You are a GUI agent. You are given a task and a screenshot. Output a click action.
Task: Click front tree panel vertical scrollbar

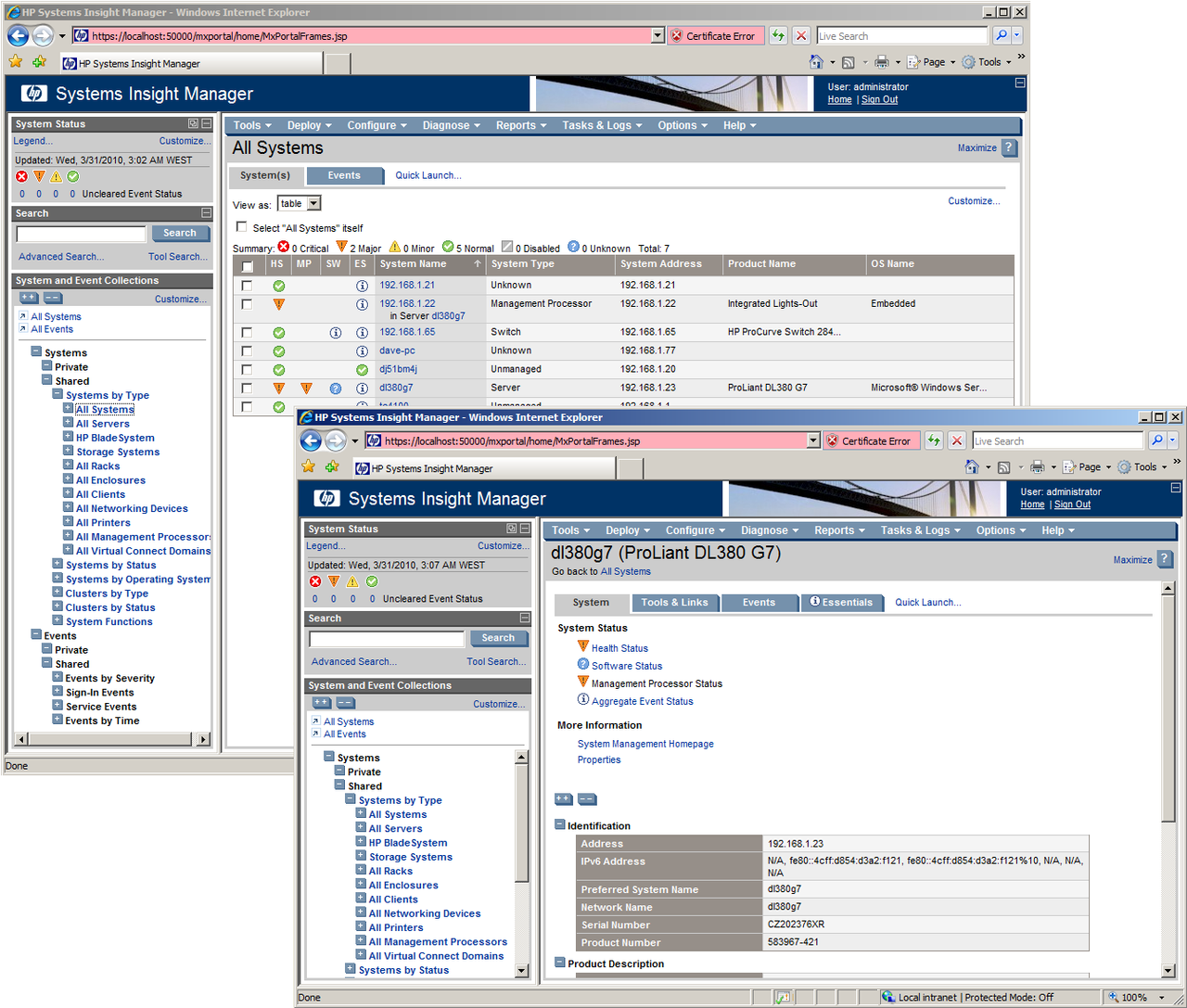521,864
